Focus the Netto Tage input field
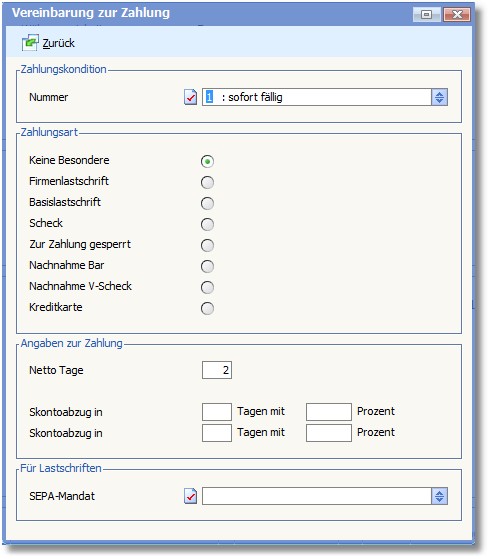 (x=217, y=370)
